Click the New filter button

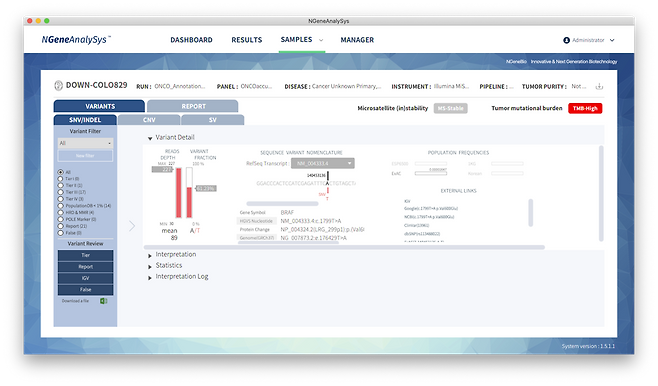point(85,156)
